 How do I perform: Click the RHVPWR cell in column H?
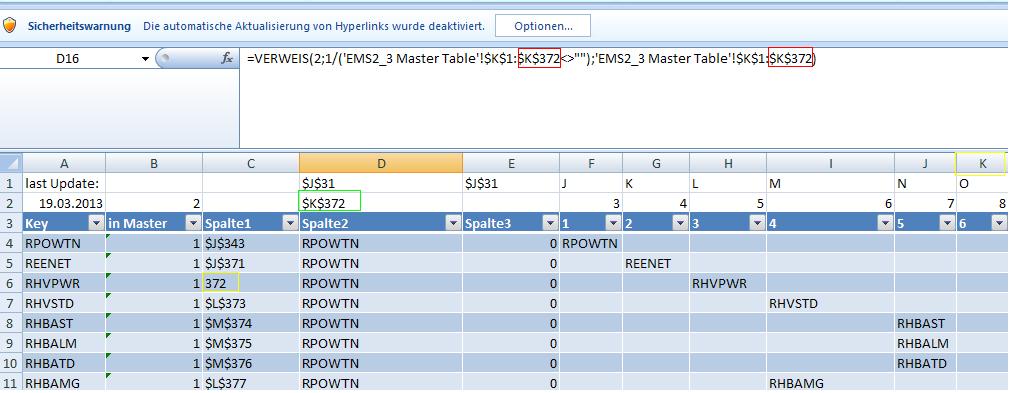727,283
